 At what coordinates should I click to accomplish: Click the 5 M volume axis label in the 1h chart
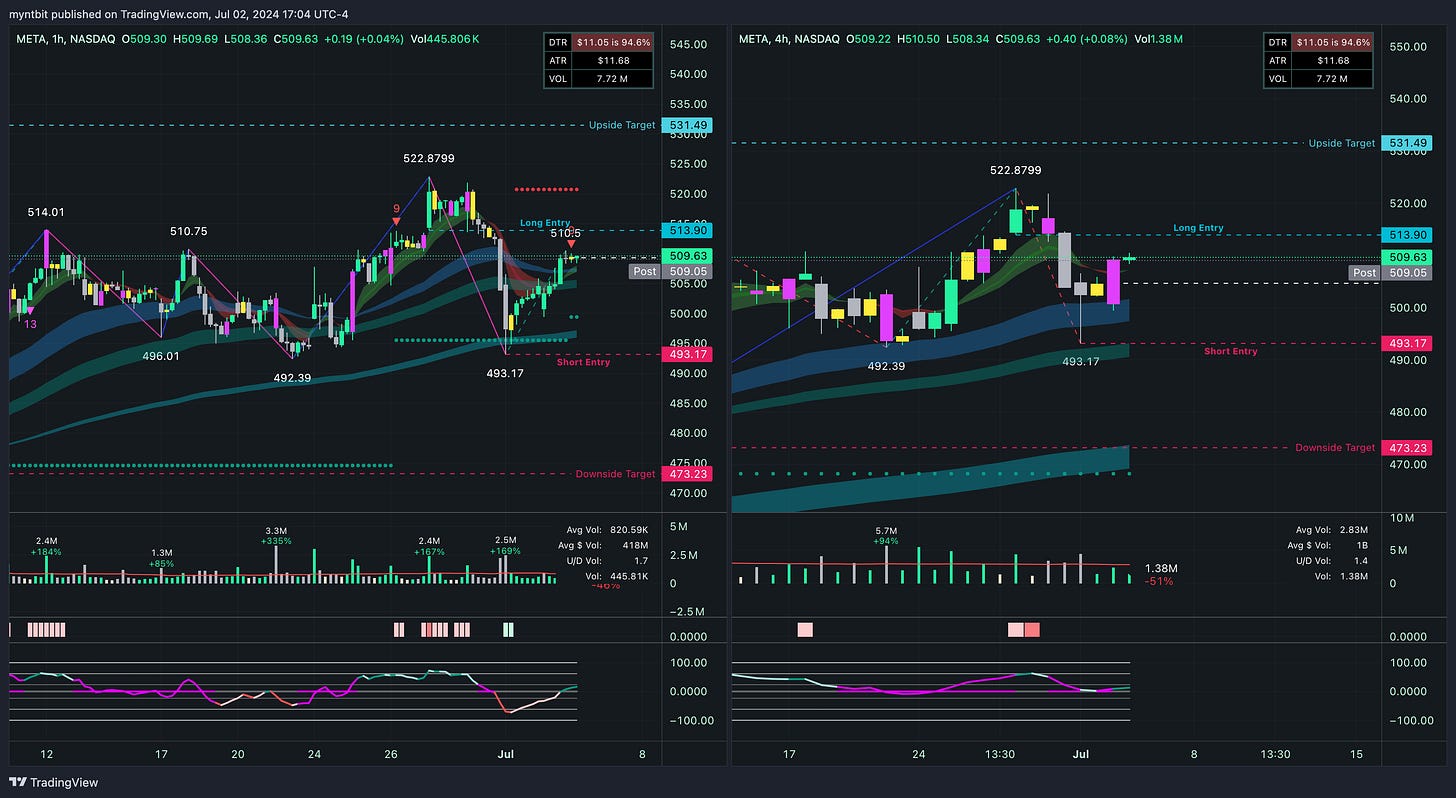678,525
